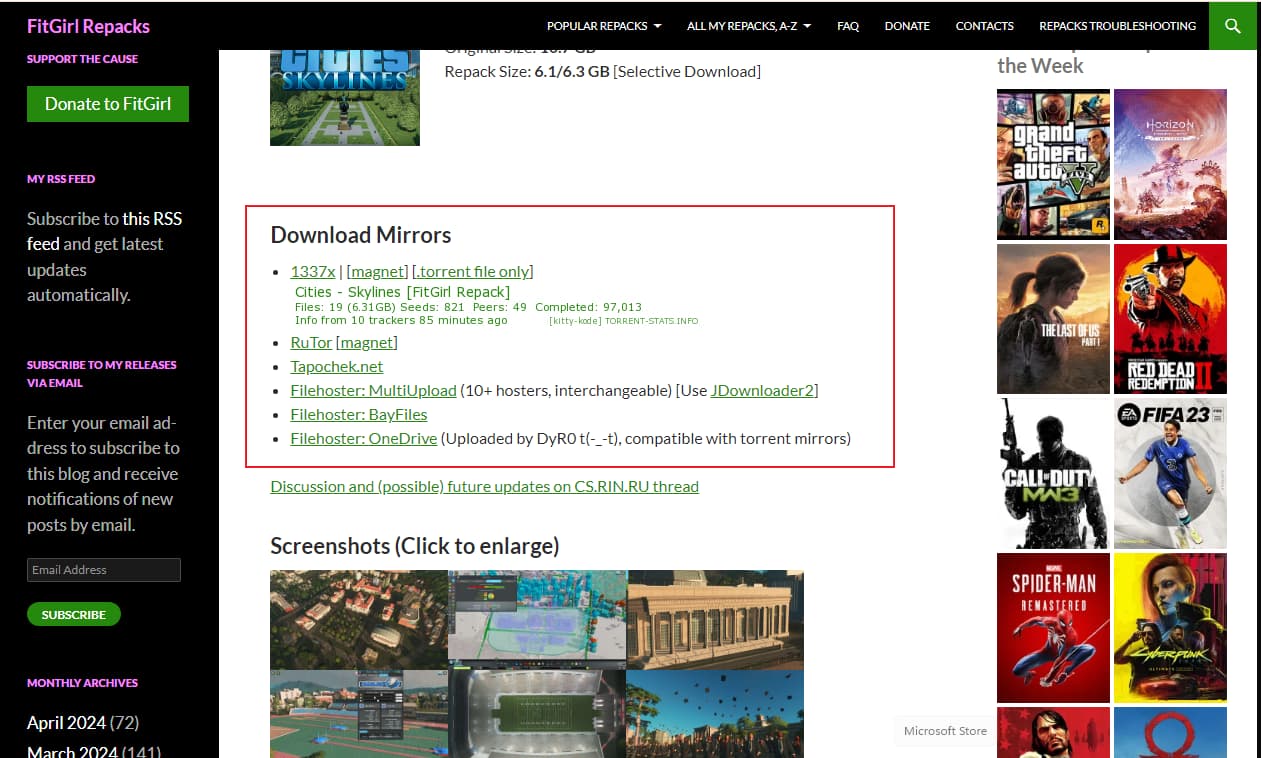Focus the Email Address field
1261x758 pixels.
point(104,570)
